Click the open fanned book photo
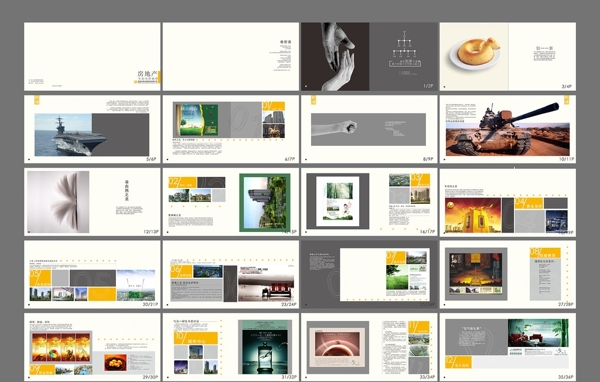600x382 pixels. 58,202
